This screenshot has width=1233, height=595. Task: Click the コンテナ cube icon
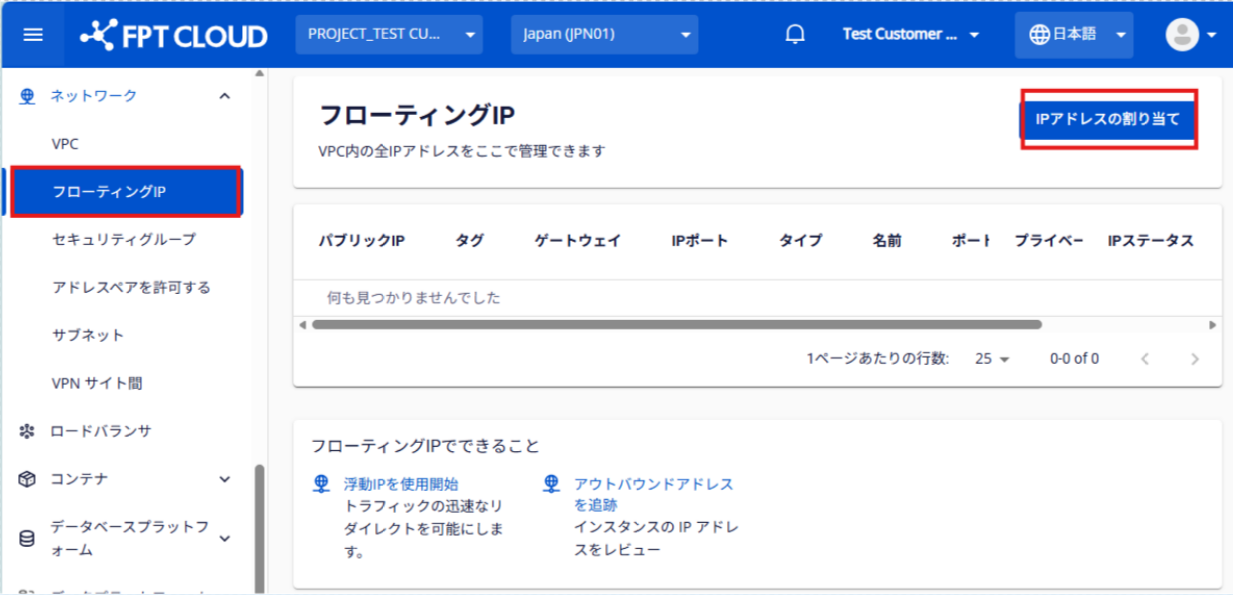click(27, 479)
